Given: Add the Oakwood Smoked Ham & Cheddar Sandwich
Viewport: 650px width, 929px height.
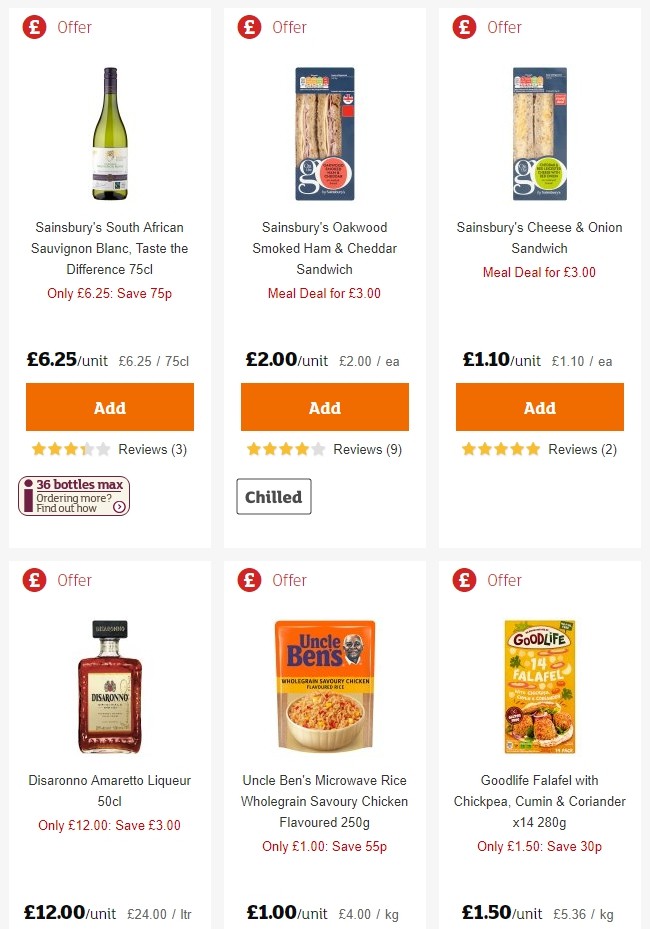Looking at the screenshot, I should click(x=324, y=407).
